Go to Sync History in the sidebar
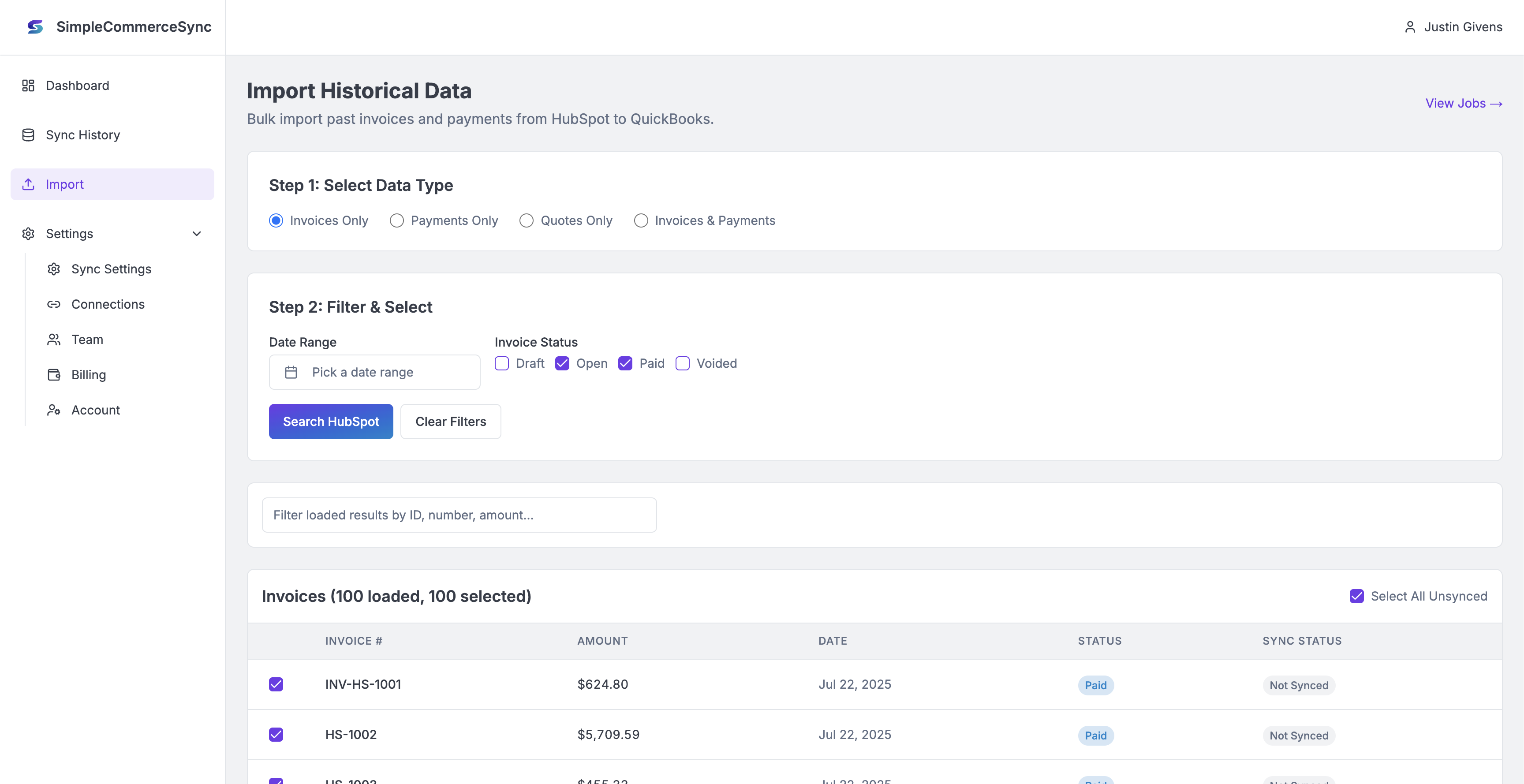This screenshot has width=1524, height=784. (x=82, y=134)
